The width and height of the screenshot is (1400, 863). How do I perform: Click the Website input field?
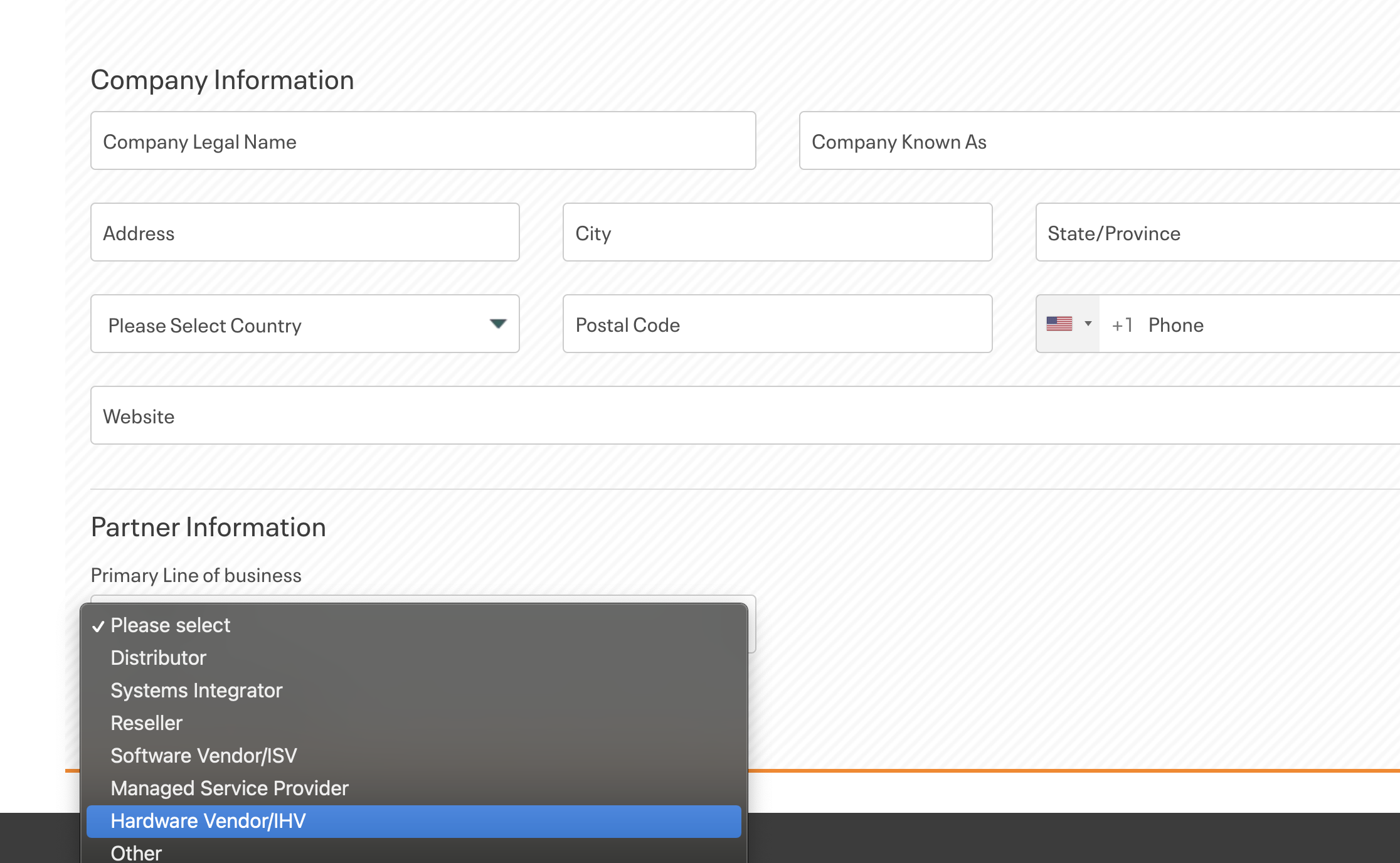745,416
